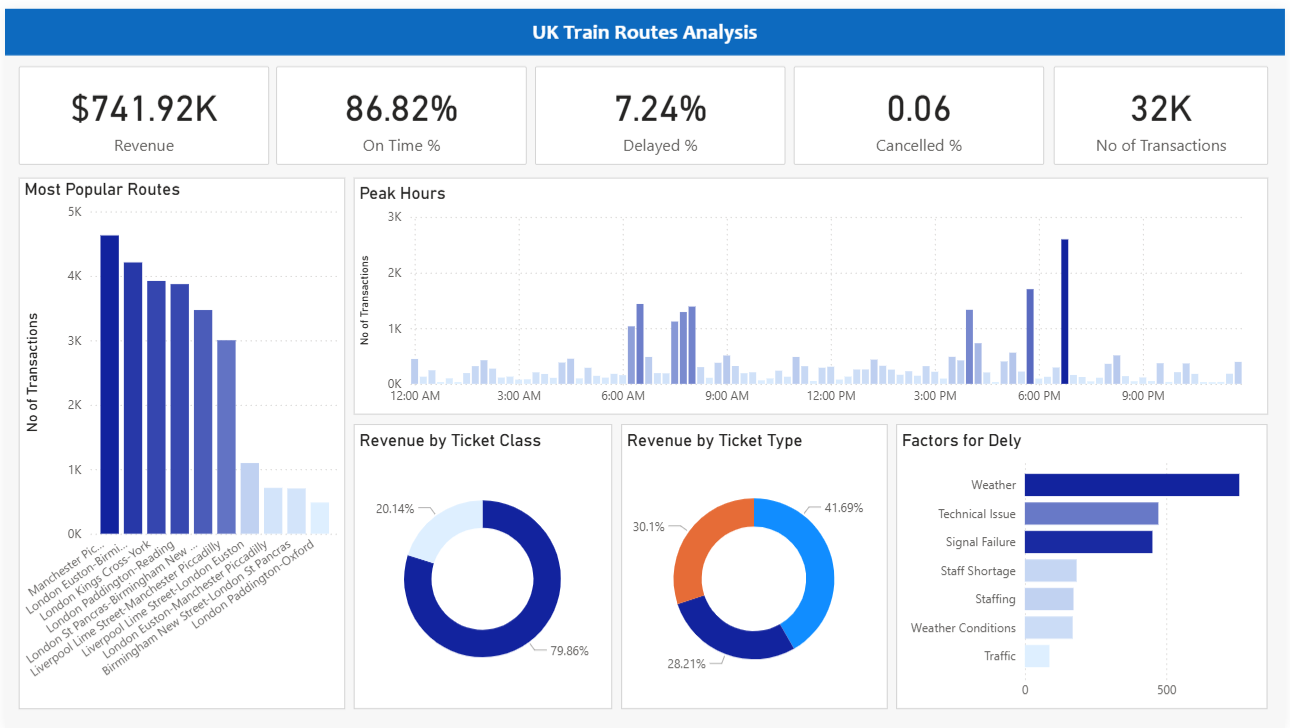The height and width of the screenshot is (728, 1290).
Task: Click the Traffic delay factor bar
Action: point(1037,656)
